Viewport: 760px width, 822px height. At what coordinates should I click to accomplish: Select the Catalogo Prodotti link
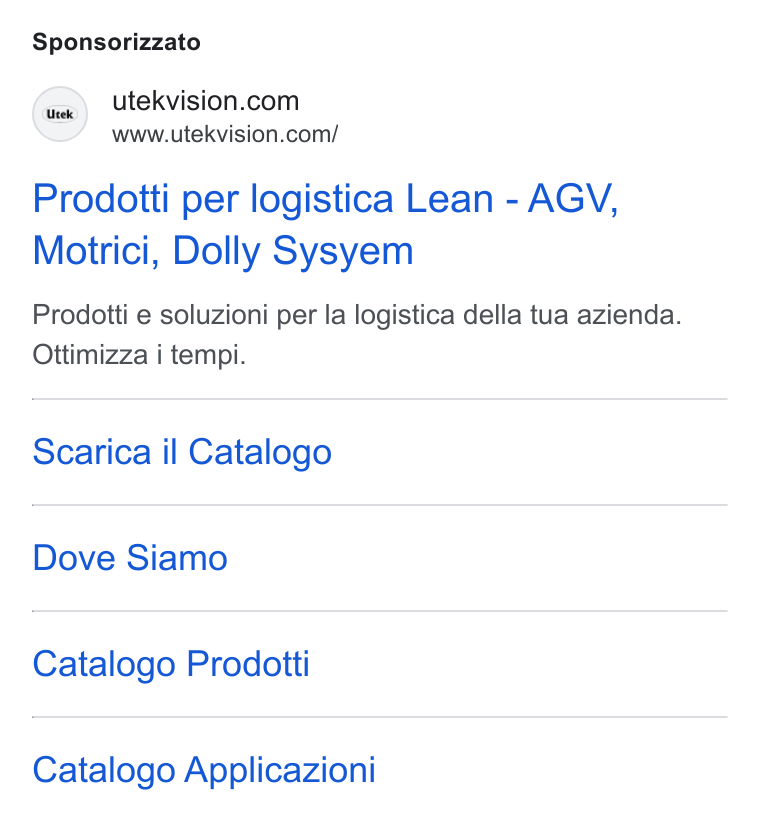pyautogui.click(x=171, y=664)
